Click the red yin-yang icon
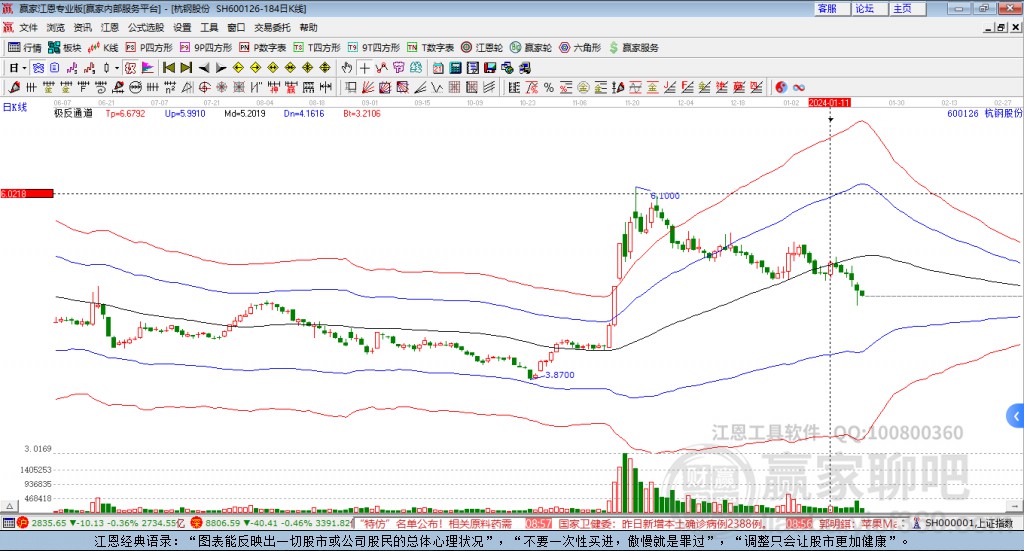Image resolution: width=1024 pixels, height=551 pixels. pyautogui.click(x=781, y=87)
